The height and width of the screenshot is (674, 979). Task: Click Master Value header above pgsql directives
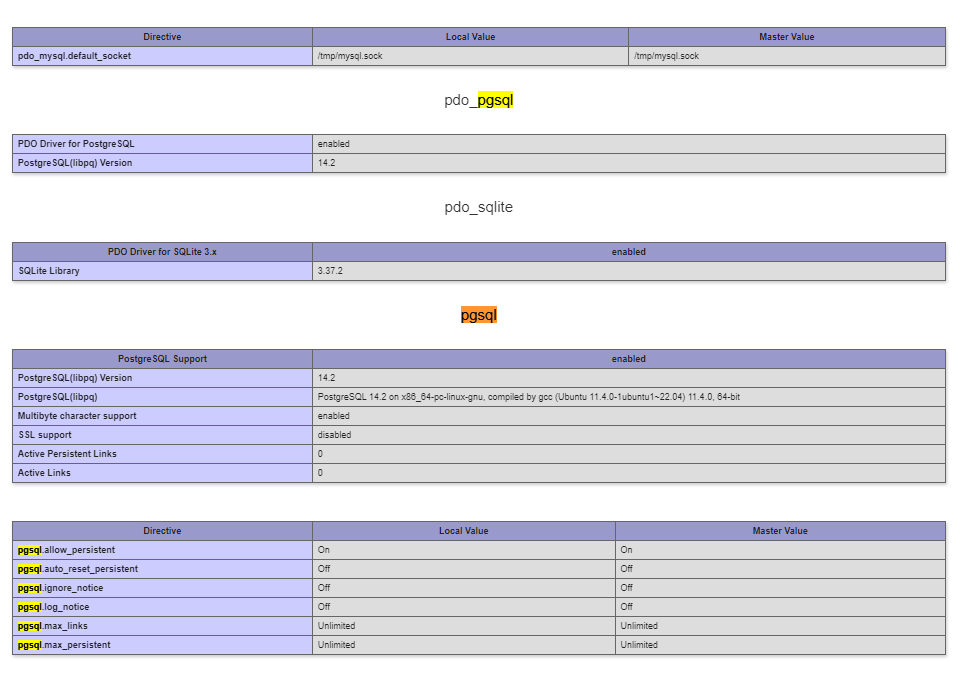tap(780, 531)
